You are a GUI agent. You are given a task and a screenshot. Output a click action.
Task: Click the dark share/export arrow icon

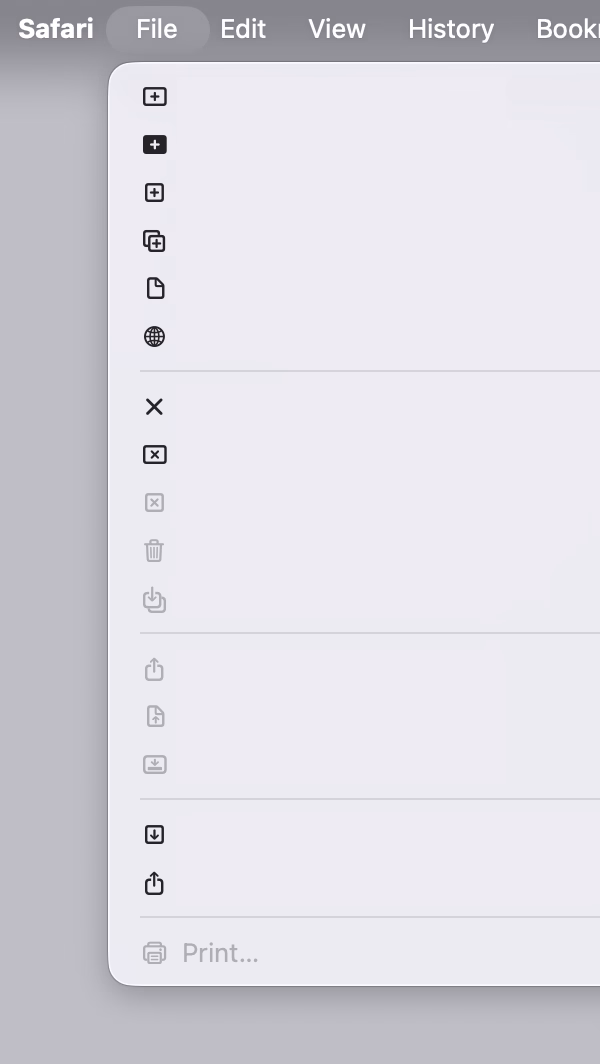[155, 883]
